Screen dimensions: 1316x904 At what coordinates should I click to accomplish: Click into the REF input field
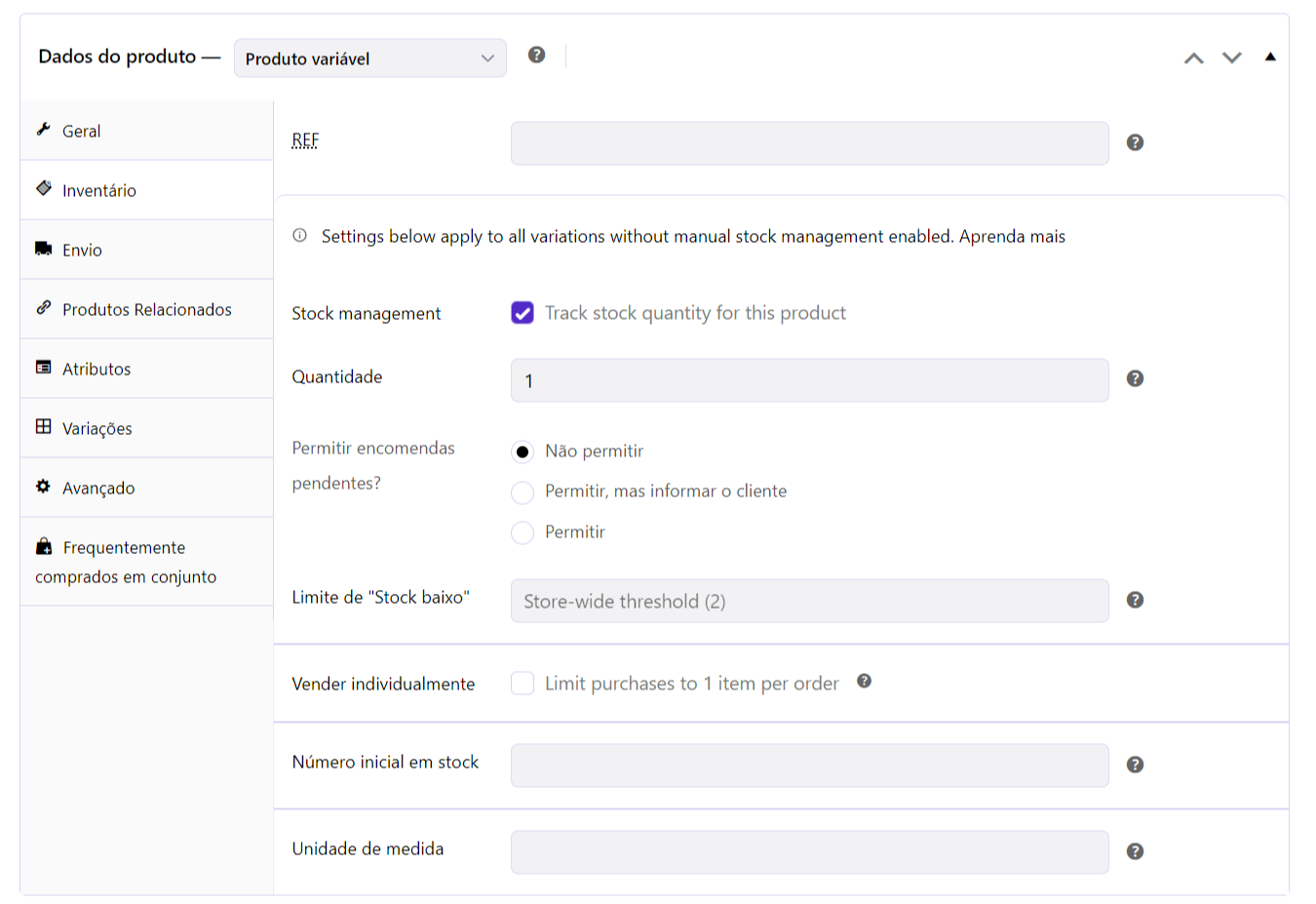click(x=810, y=143)
